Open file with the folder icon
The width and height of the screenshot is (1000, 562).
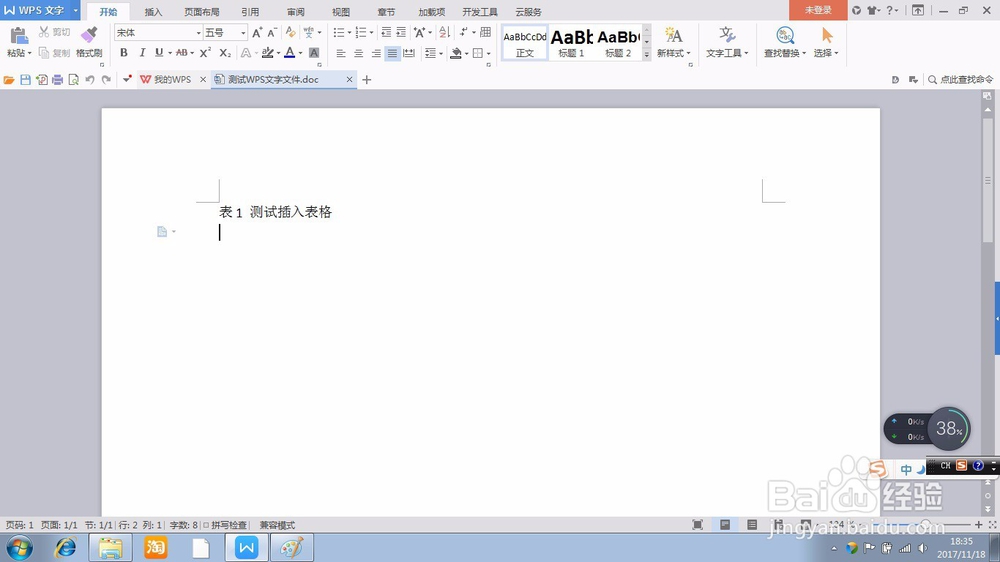(9, 80)
